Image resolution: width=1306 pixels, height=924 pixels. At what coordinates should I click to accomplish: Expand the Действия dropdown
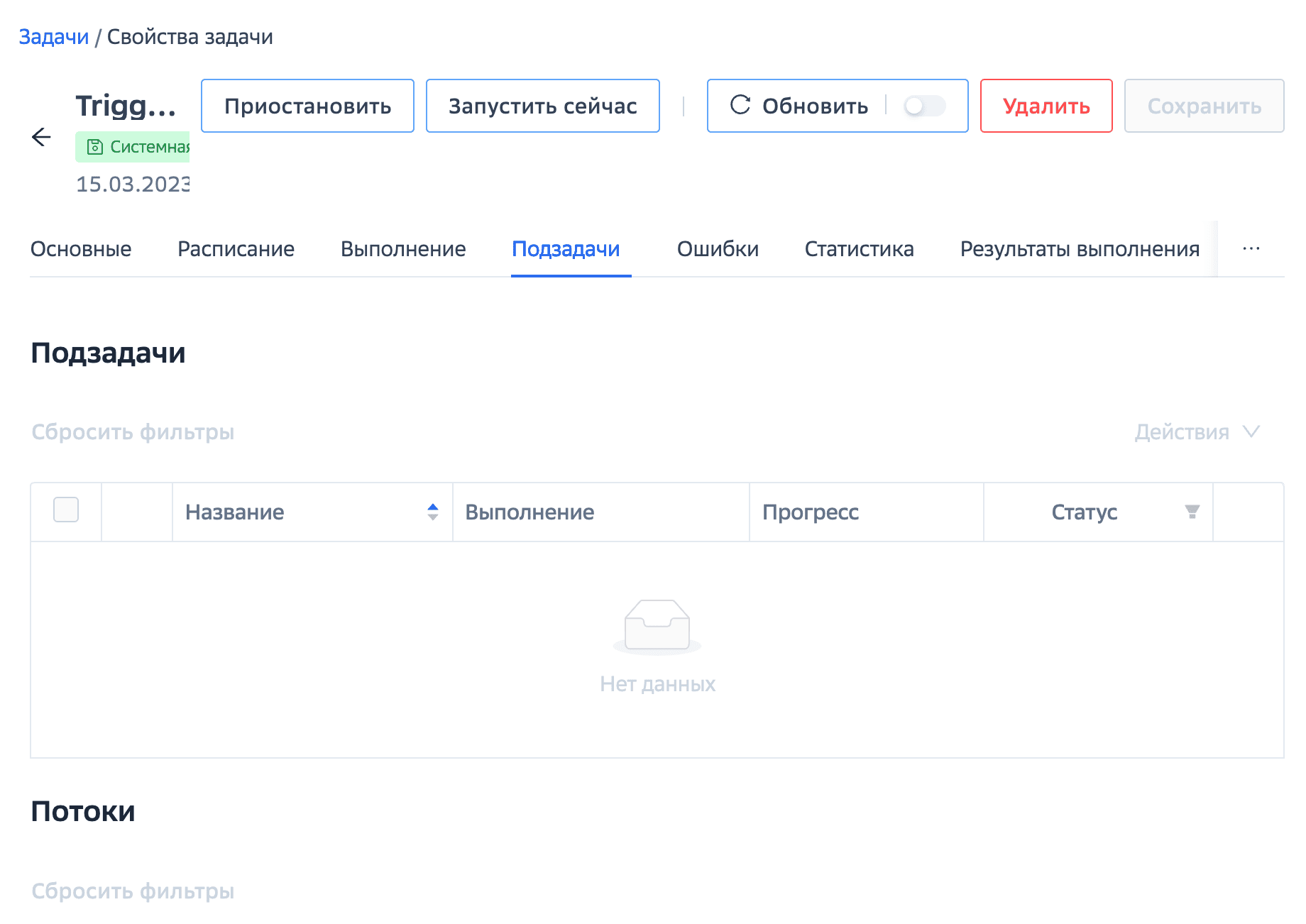tap(1197, 432)
